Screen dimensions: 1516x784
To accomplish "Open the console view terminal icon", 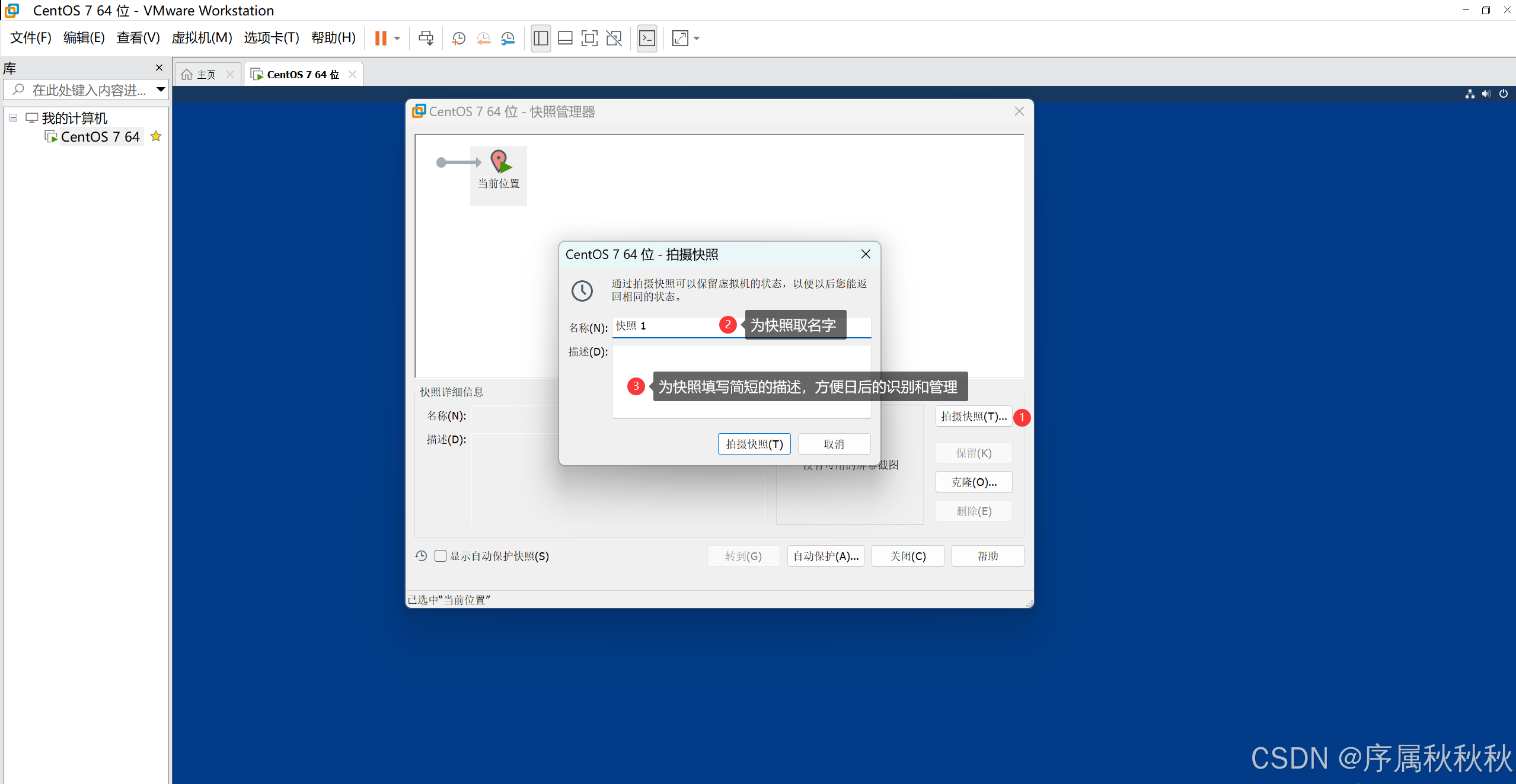I will click(x=647, y=39).
